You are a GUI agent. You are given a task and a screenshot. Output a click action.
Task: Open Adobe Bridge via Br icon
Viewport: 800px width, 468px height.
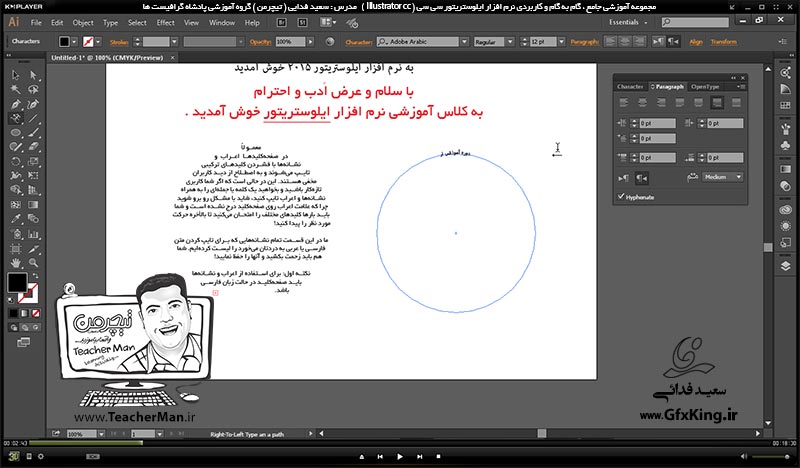pyautogui.click(x=281, y=22)
